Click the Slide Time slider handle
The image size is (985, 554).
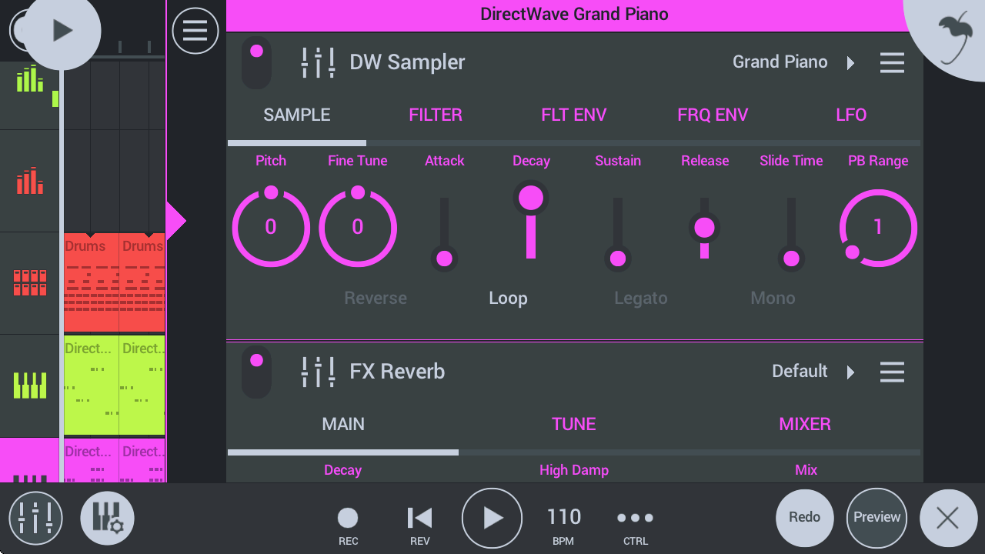point(791,258)
